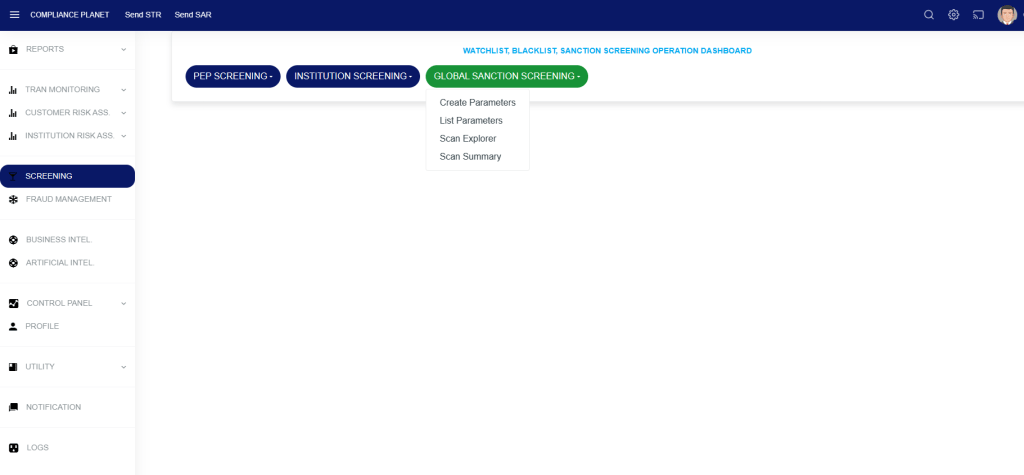Expand the Reports chevron
Image resolution: width=1024 pixels, height=475 pixels.
pos(124,49)
